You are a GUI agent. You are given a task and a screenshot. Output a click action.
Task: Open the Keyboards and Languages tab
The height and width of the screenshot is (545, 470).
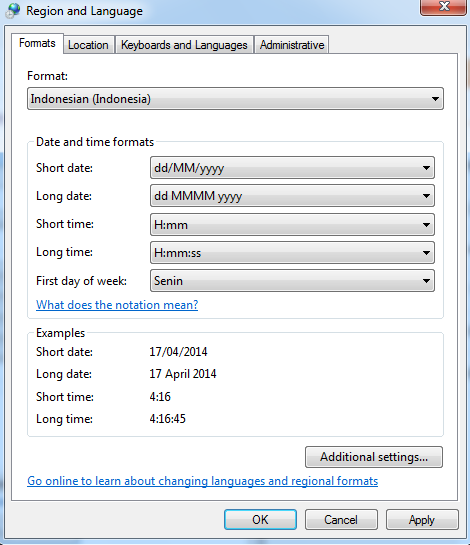click(184, 45)
